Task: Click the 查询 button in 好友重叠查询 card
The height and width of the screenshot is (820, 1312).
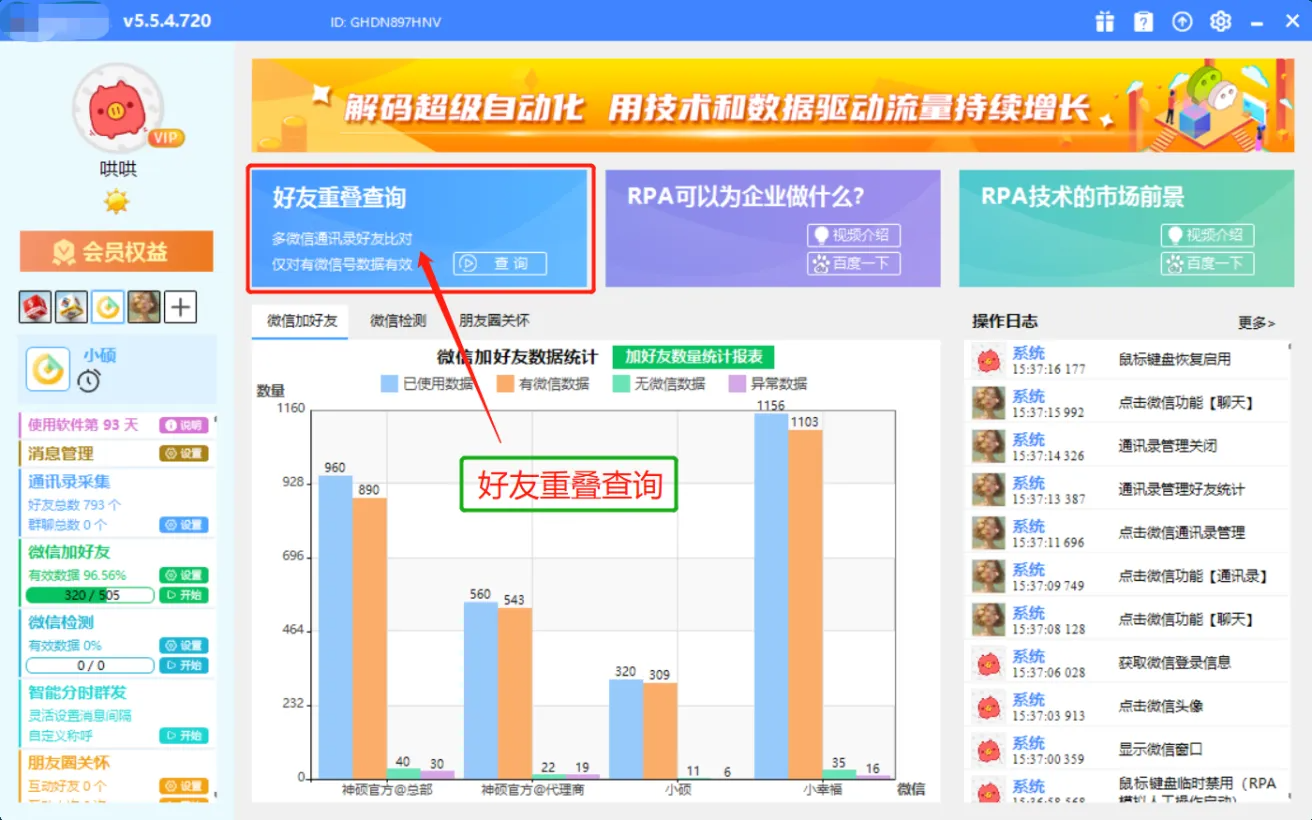Action: [x=500, y=264]
